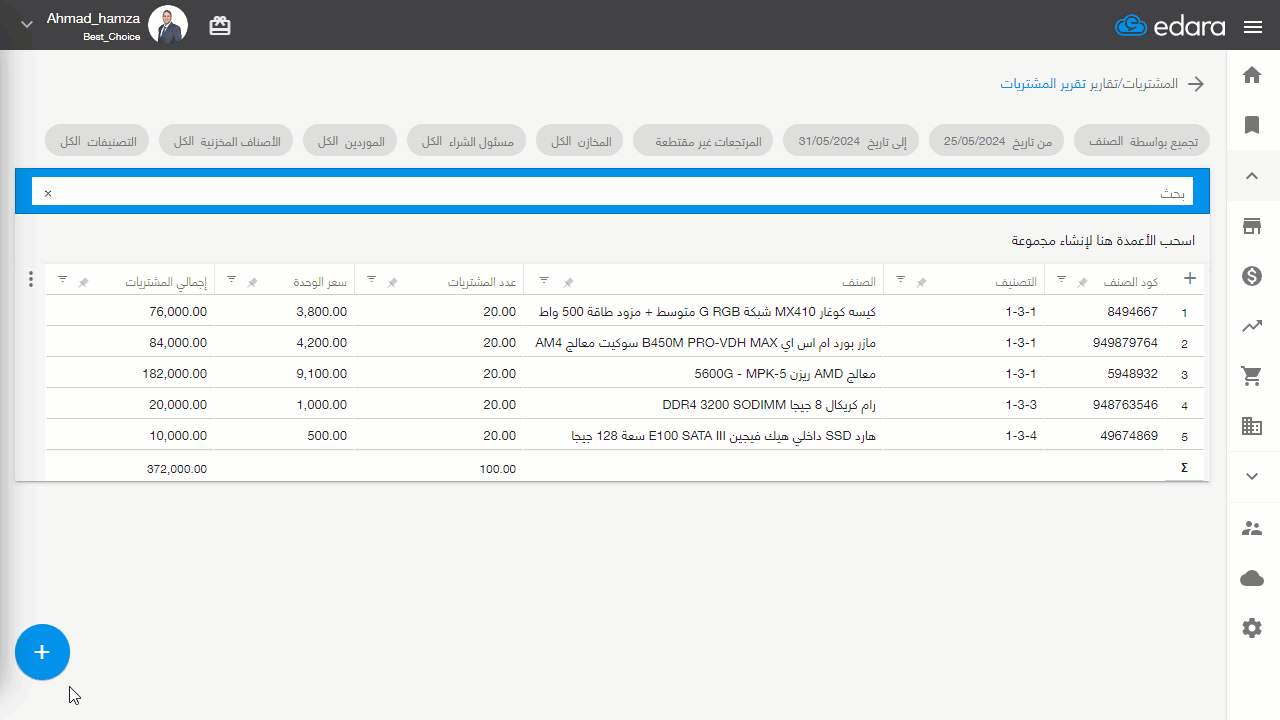Open the store icon in sidebar
This screenshot has height=720, width=1280.
pyautogui.click(x=1252, y=226)
